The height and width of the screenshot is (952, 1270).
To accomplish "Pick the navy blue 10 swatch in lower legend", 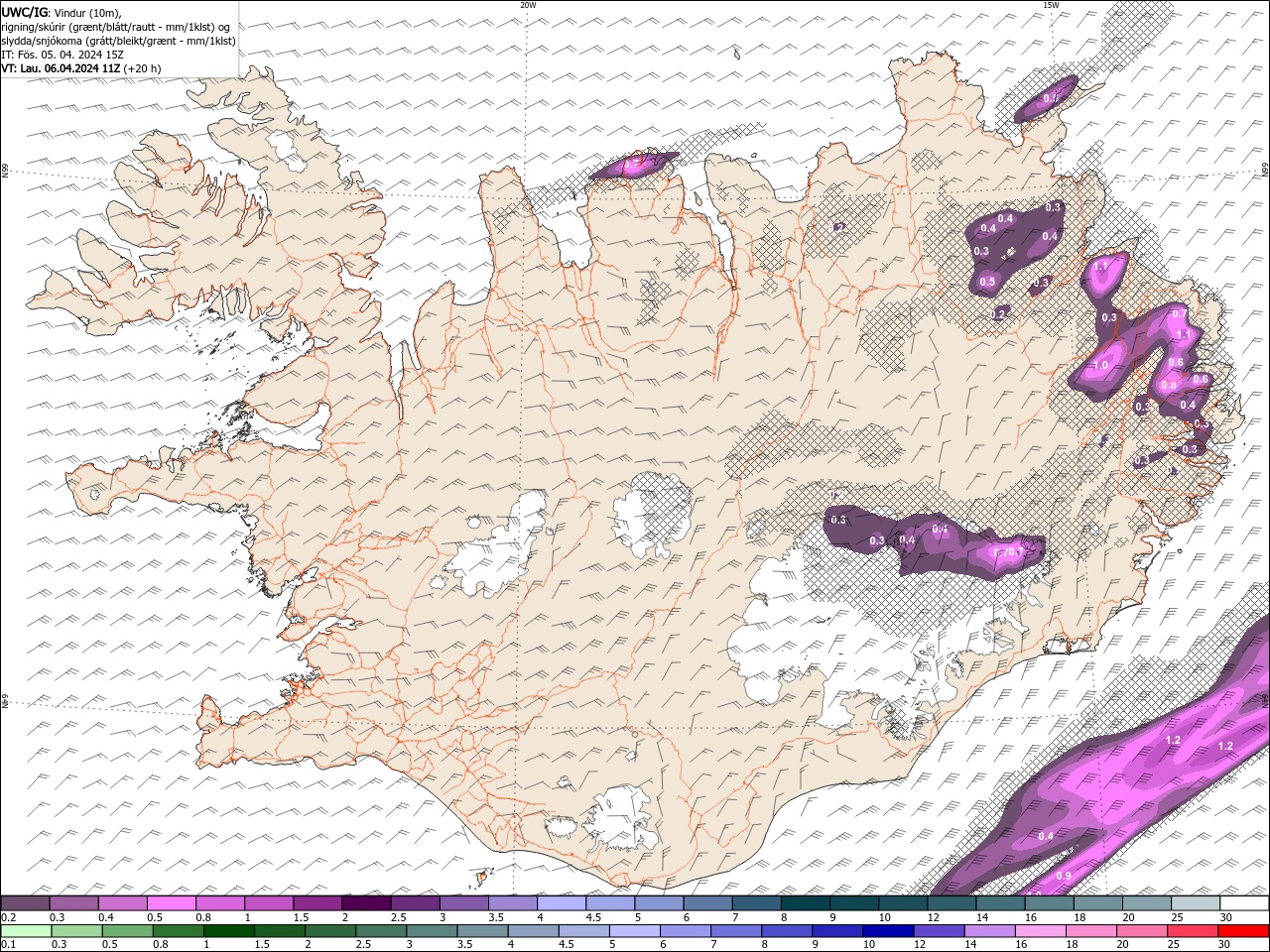I will [887, 930].
